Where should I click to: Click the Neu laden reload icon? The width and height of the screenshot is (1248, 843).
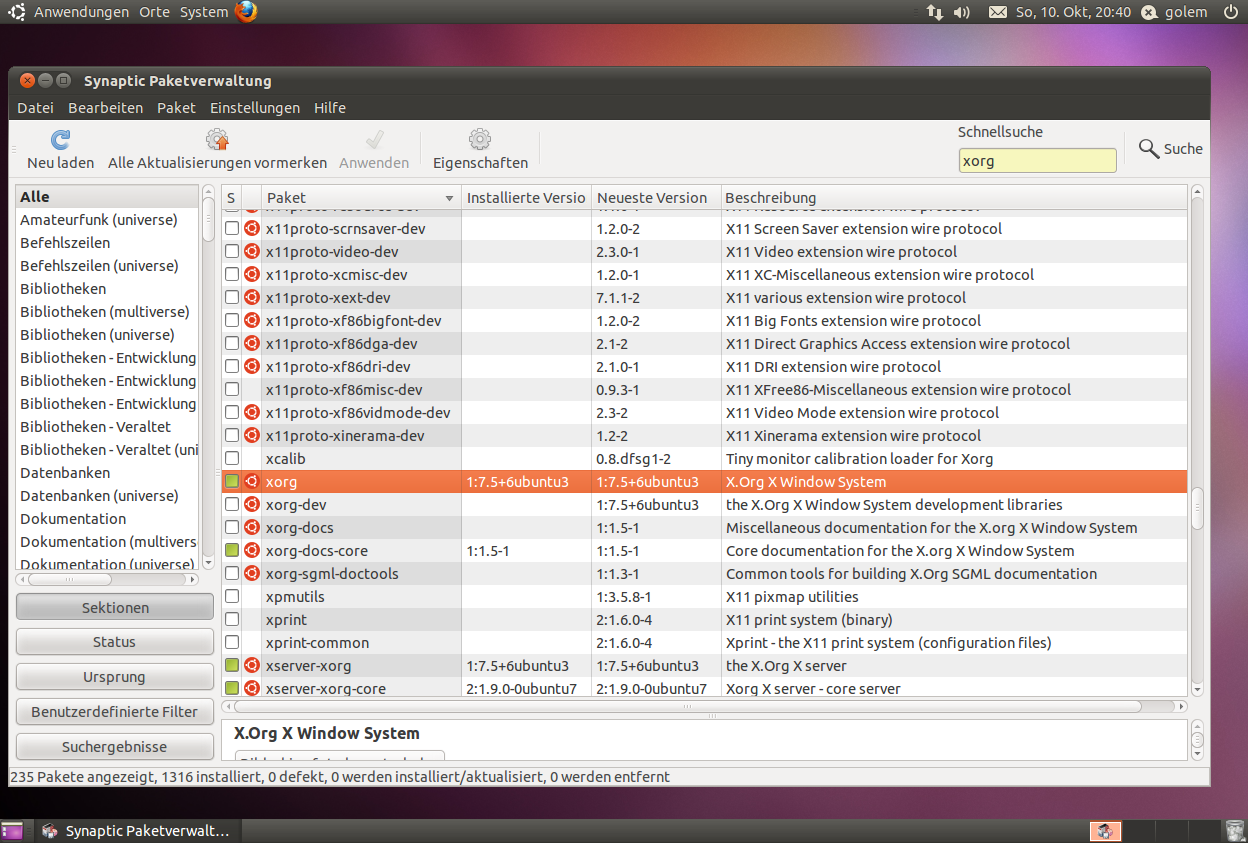(x=61, y=140)
